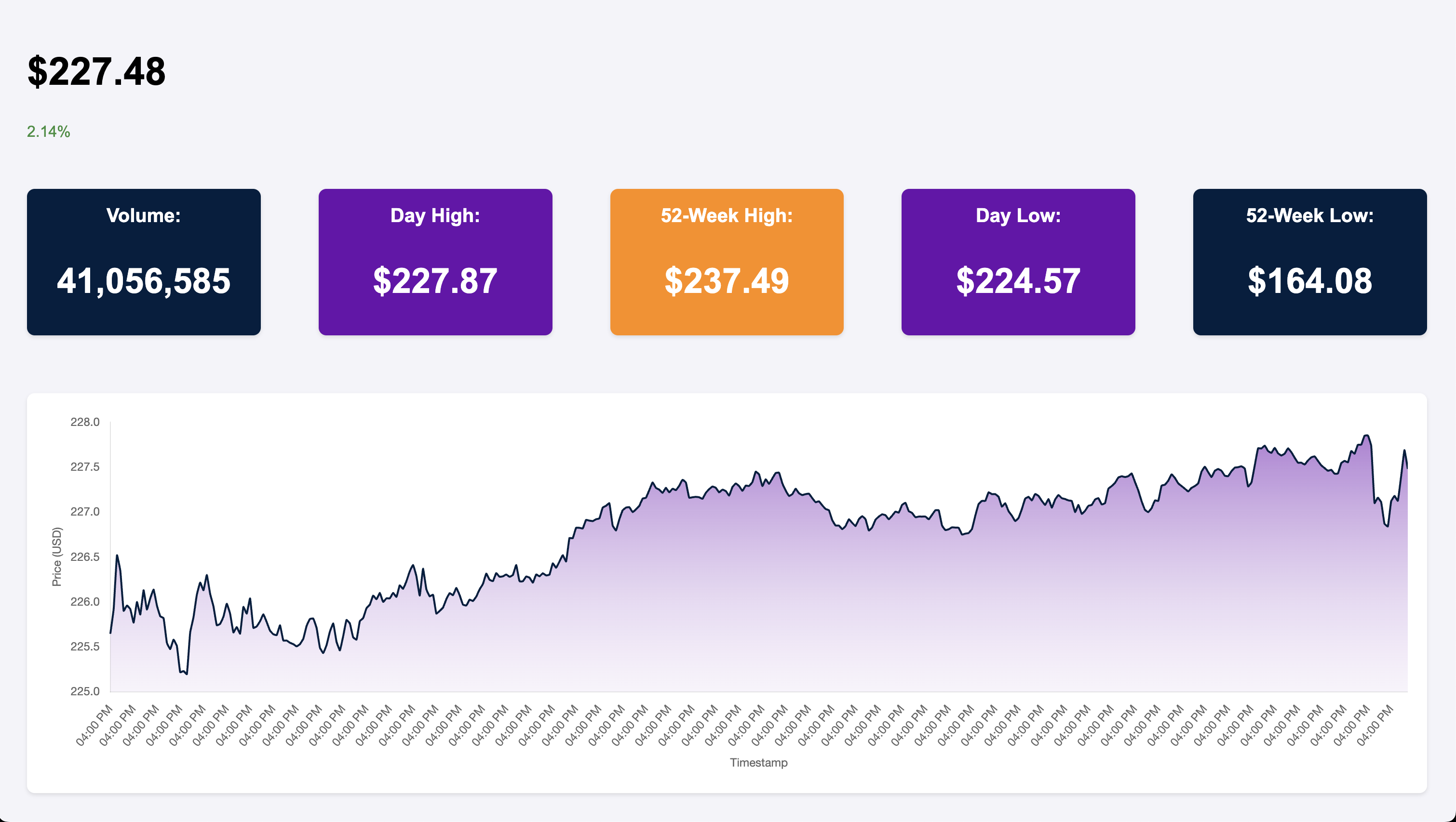The width and height of the screenshot is (1456, 822).
Task: Click the 228.0 y-axis label
Action: tap(85, 422)
